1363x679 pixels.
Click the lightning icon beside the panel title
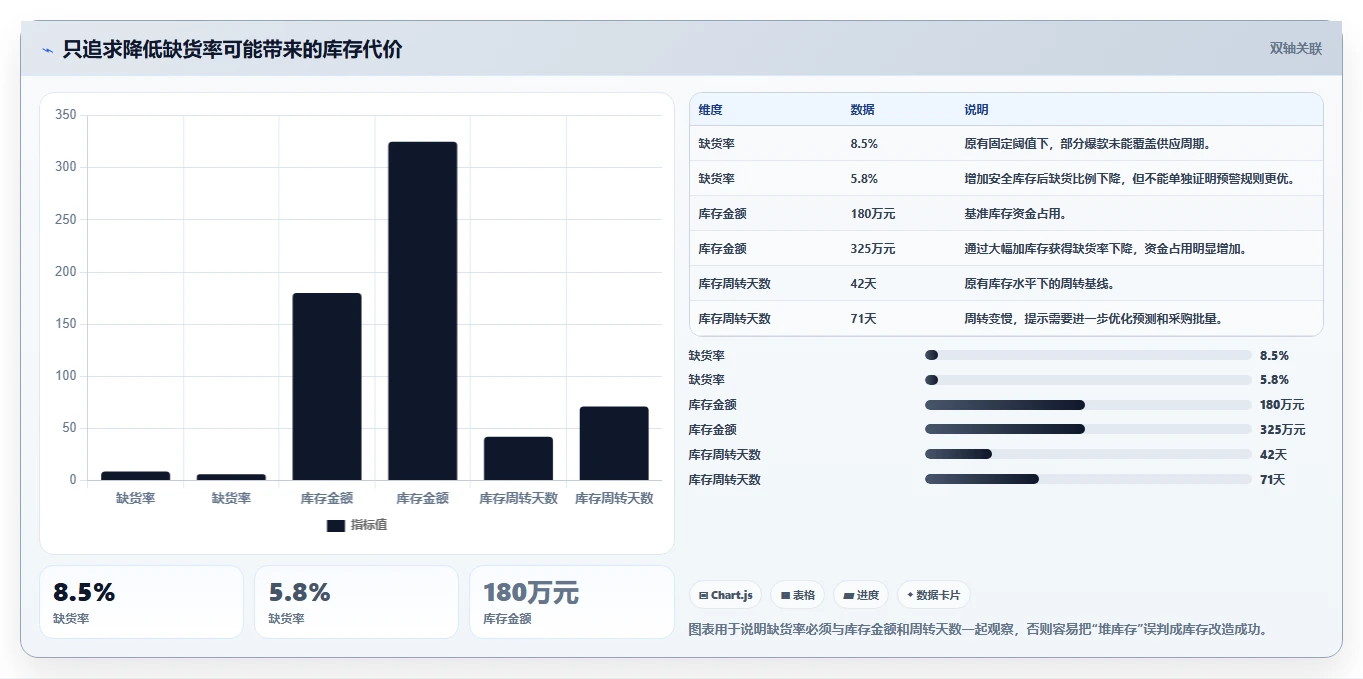[x=48, y=50]
